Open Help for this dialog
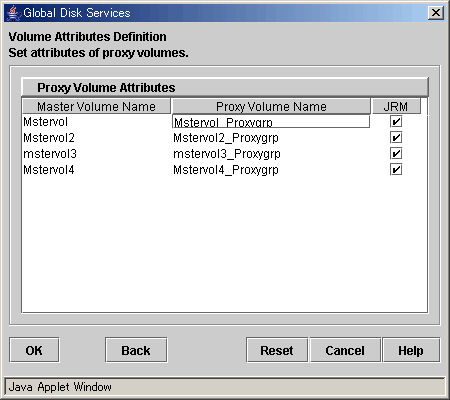The width and height of the screenshot is (450, 400). [x=411, y=350]
